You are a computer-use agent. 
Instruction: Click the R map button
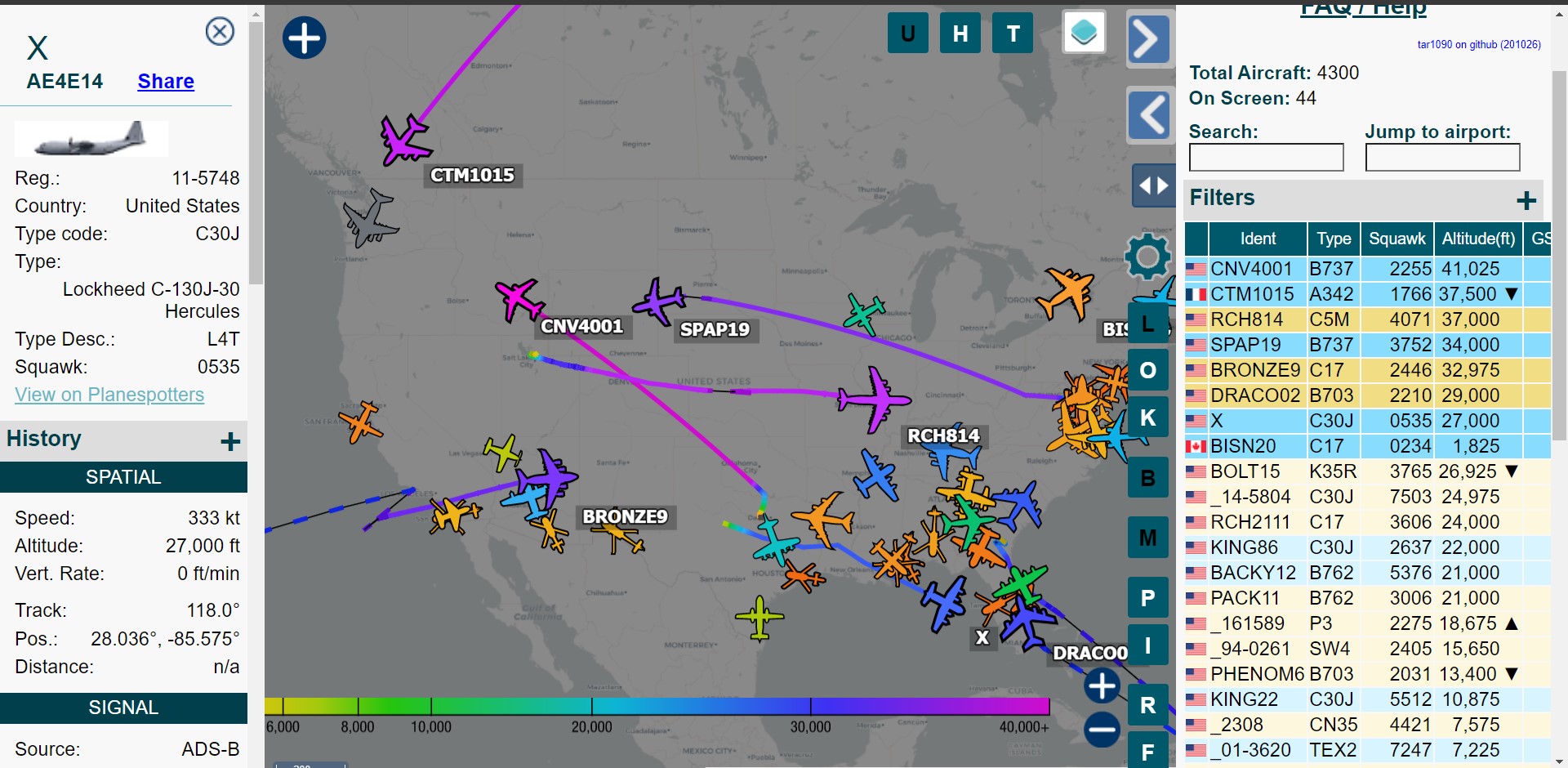tap(1148, 705)
